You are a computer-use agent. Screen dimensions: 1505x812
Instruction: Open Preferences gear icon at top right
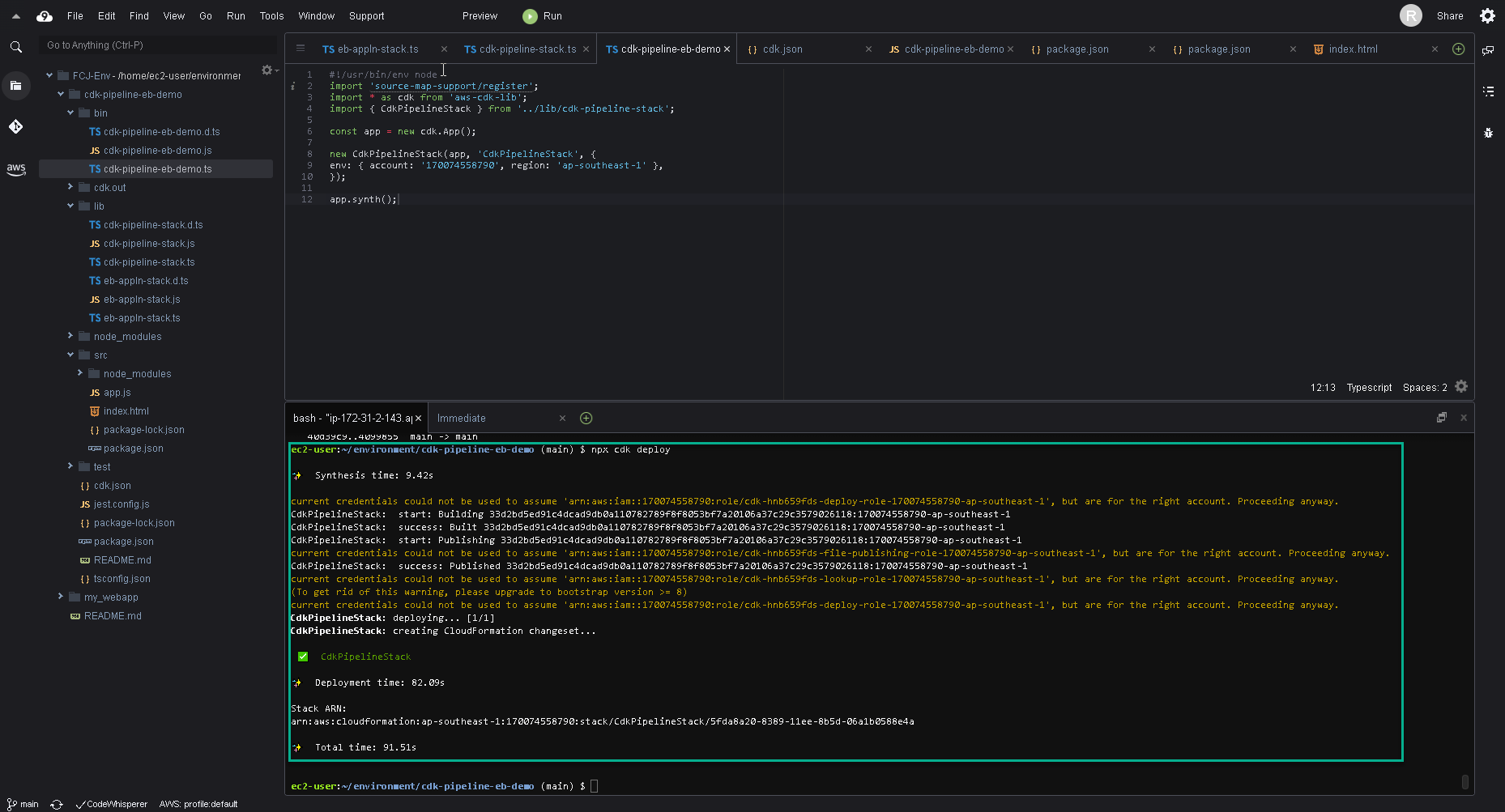point(1487,15)
